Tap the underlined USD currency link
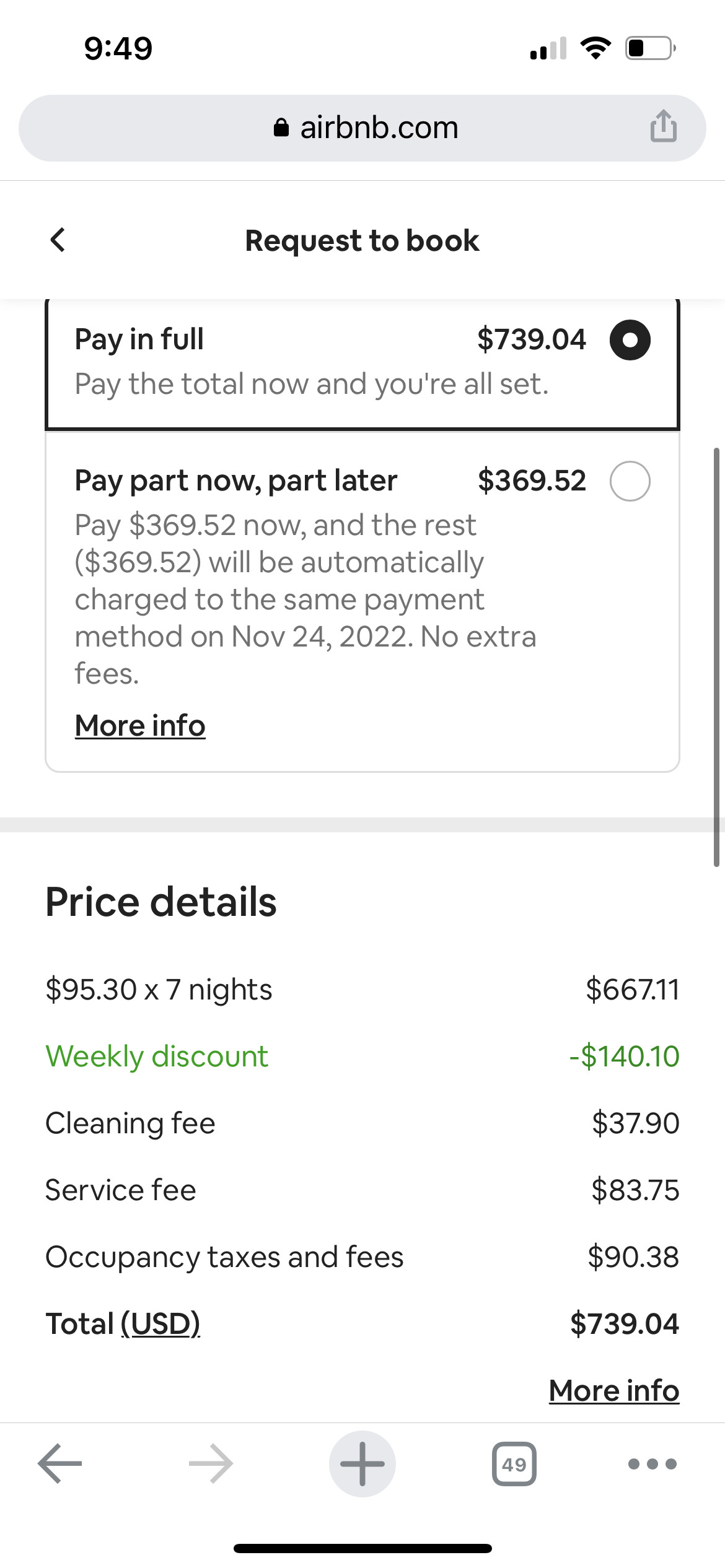 160,1324
